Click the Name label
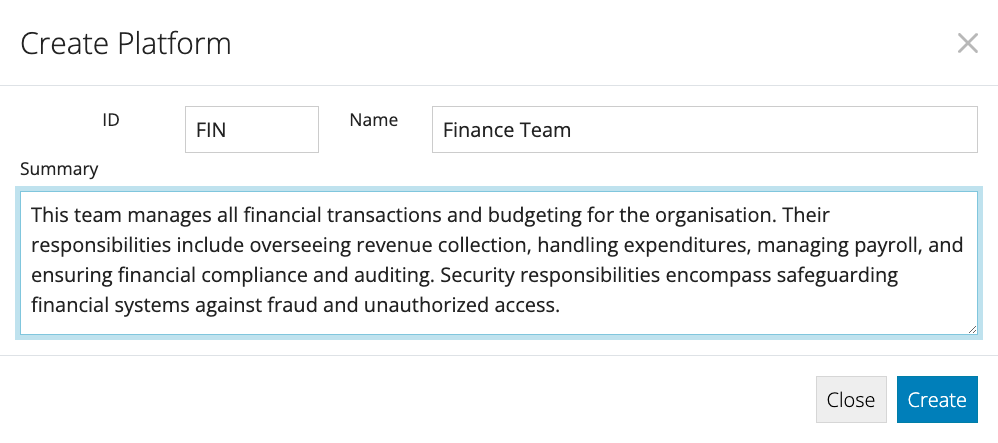The width and height of the screenshot is (998, 443). coord(374,120)
